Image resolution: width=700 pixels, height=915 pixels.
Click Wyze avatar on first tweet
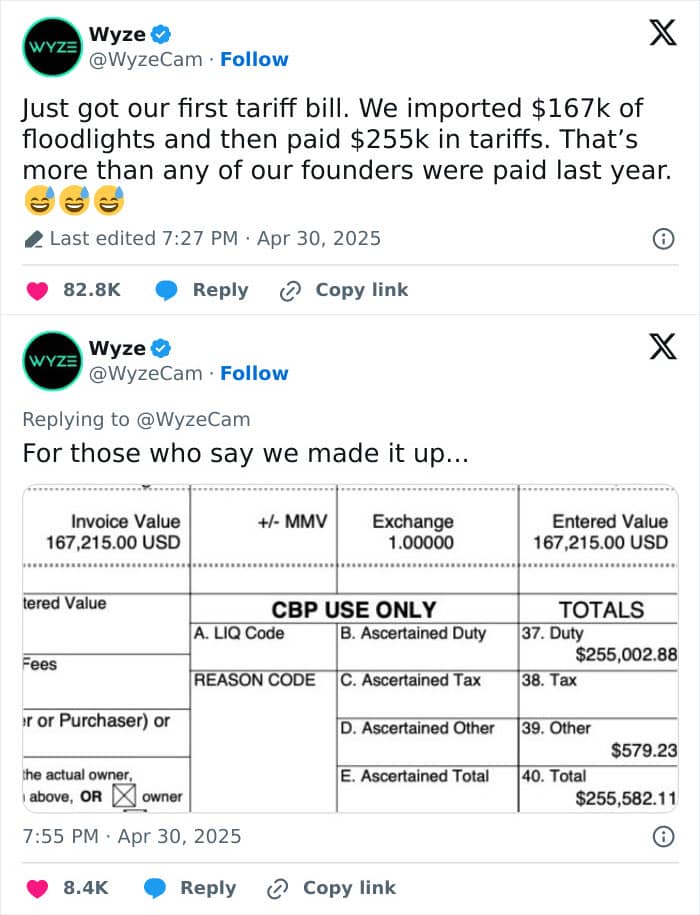click(x=52, y=47)
